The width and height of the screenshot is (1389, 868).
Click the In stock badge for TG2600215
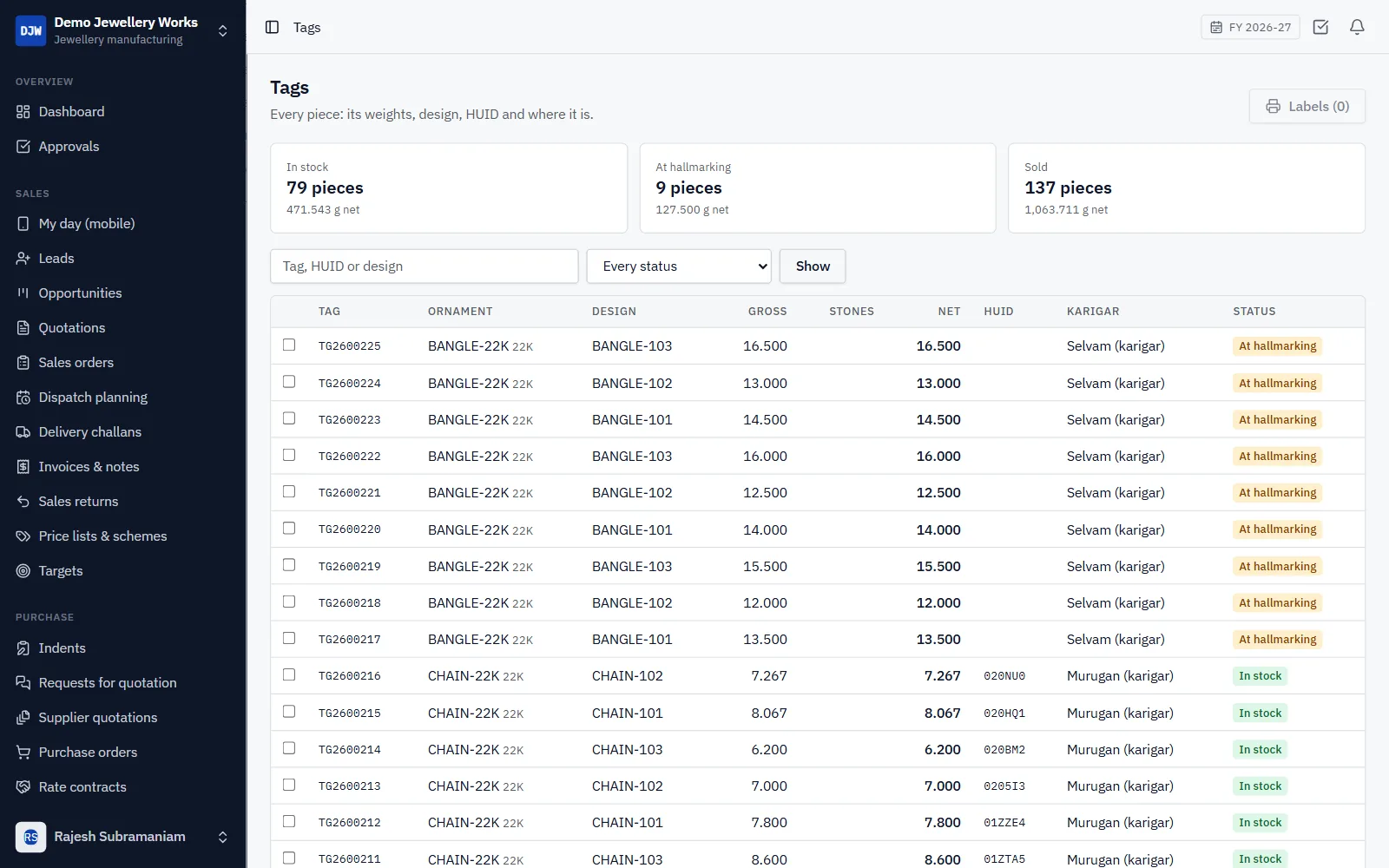click(1260, 713)
